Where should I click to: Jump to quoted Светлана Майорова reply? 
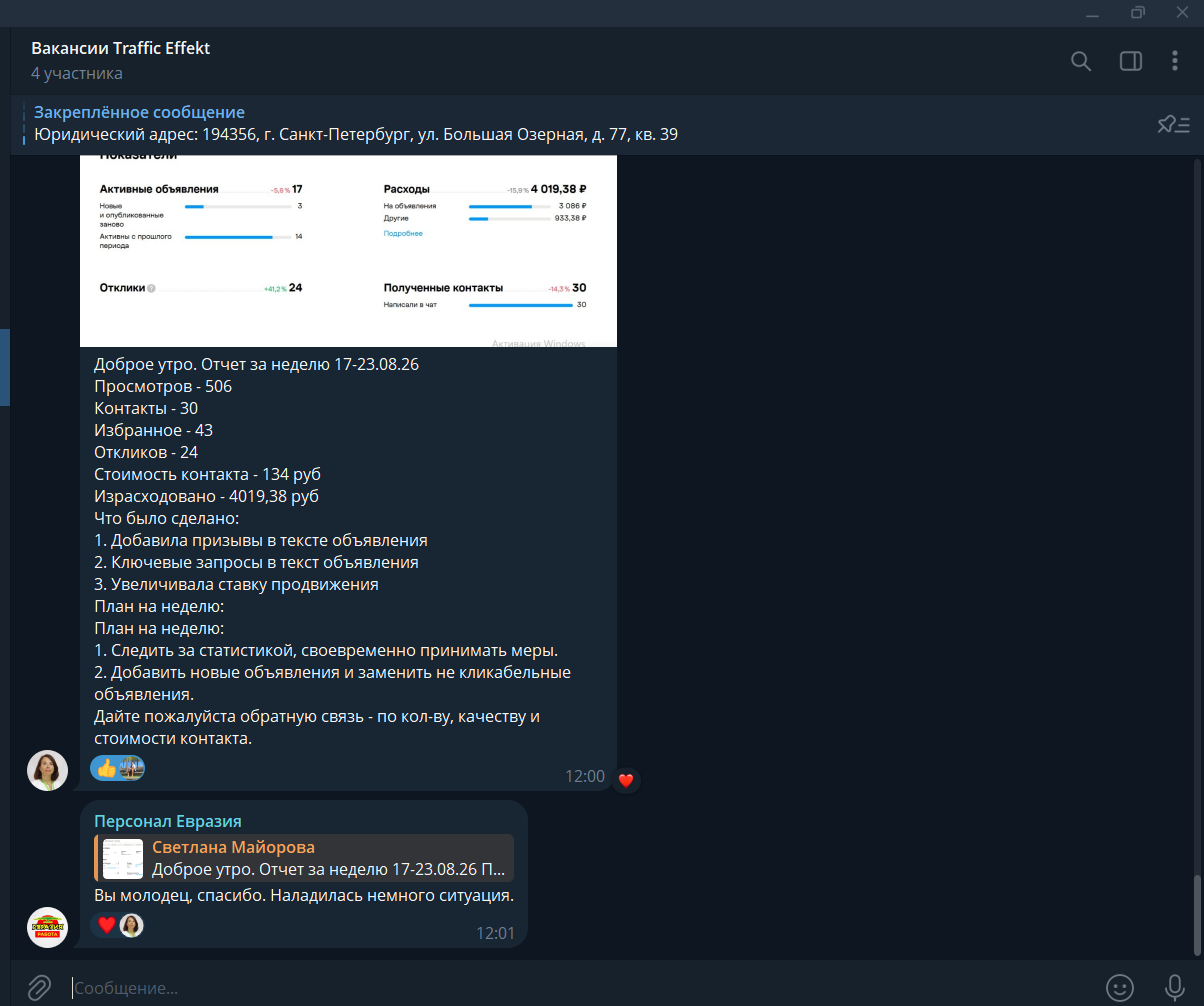coord(304,858)
